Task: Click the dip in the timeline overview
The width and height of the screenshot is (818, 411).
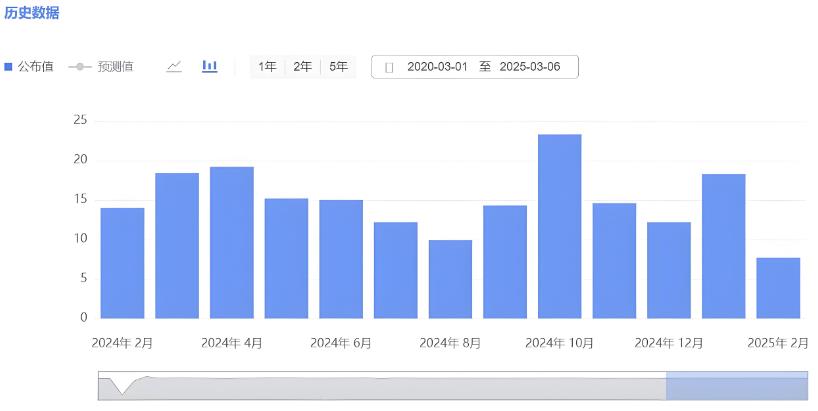Action: 123,389
